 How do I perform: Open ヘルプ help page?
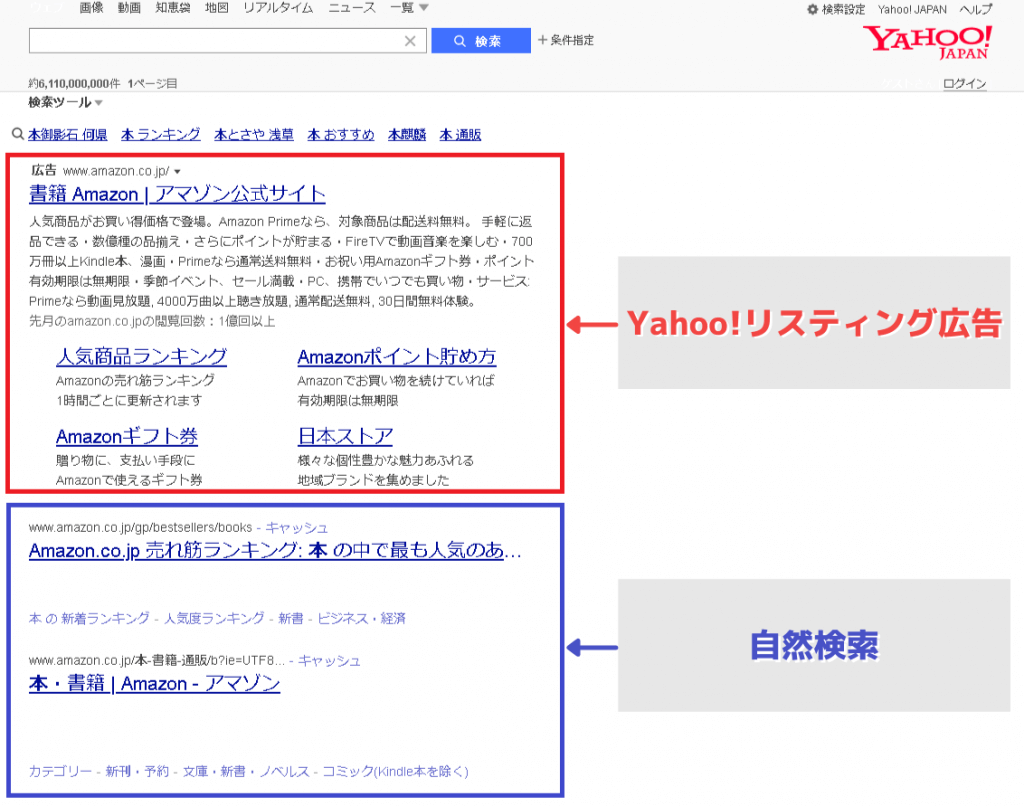click(x=976, y=9)
